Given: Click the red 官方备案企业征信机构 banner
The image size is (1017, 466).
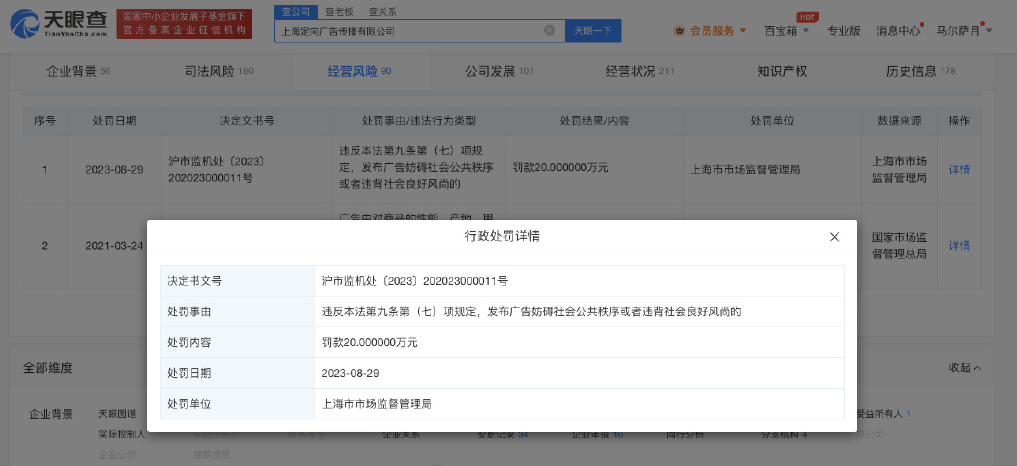Looking at the screenshot, I should point(184,23).
